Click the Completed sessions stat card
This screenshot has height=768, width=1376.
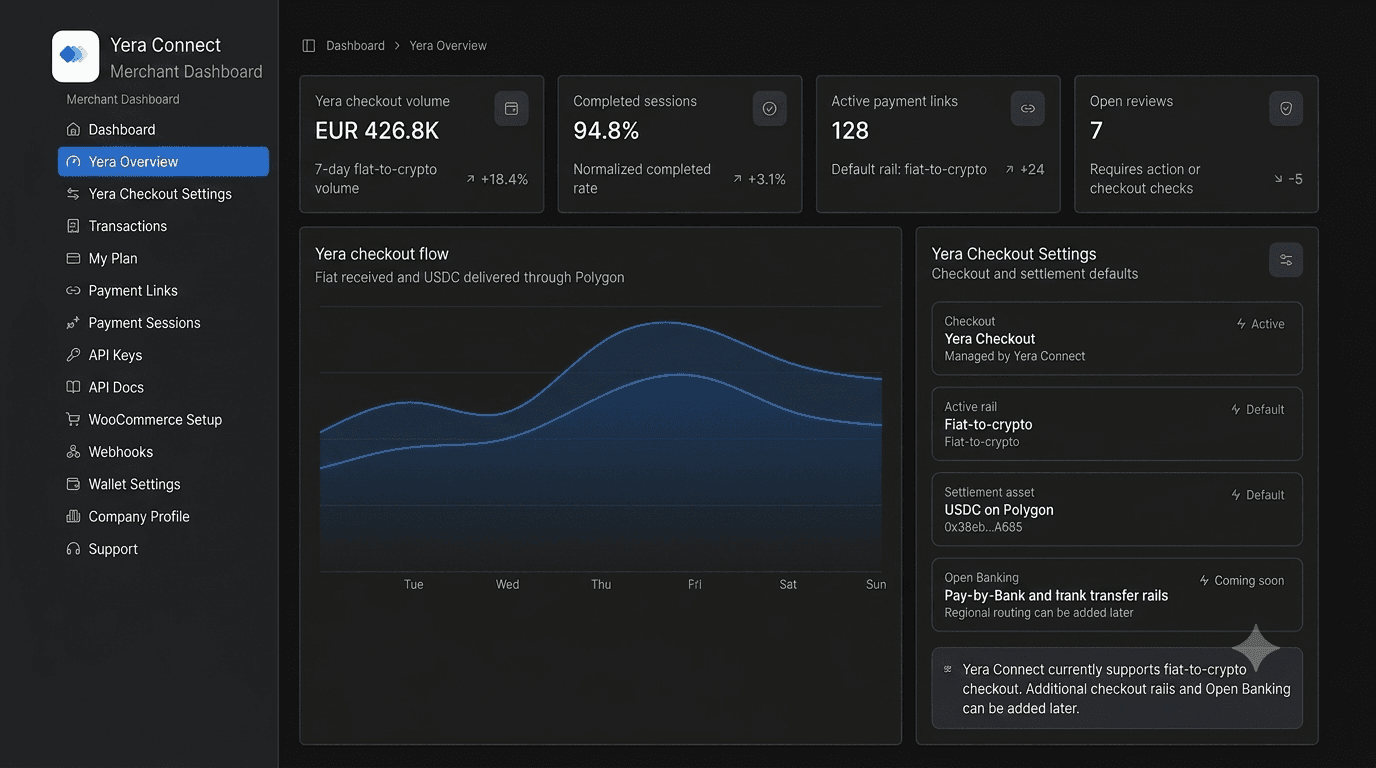[x=680, y=144]
